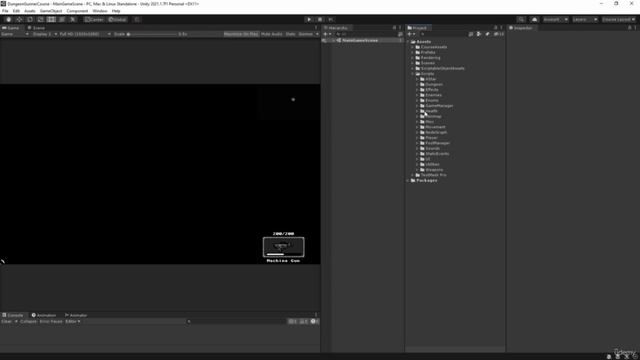Toggle Console info messages filter
This screenshot has height=360, width=640.
tap(292, 322)
